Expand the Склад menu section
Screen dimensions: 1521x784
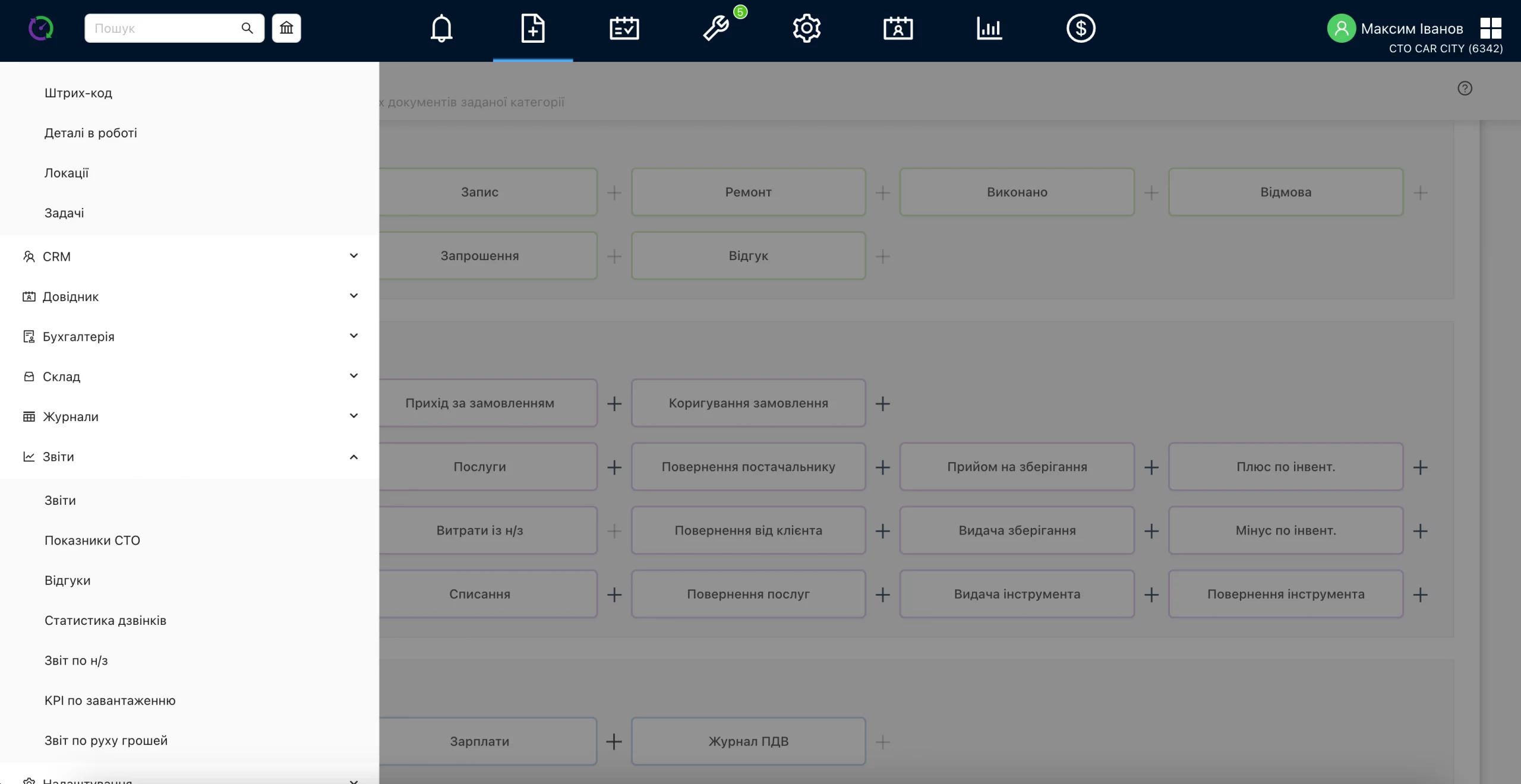[190, 377]
